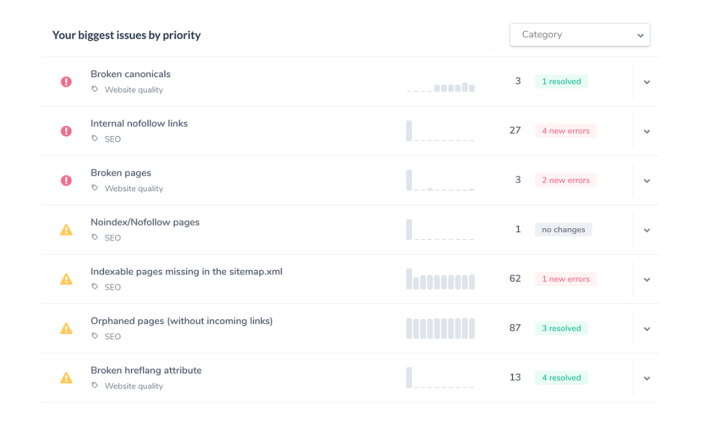Click the red error icon for Broken canonicals
709x440 pixels.
click(66, 82)
